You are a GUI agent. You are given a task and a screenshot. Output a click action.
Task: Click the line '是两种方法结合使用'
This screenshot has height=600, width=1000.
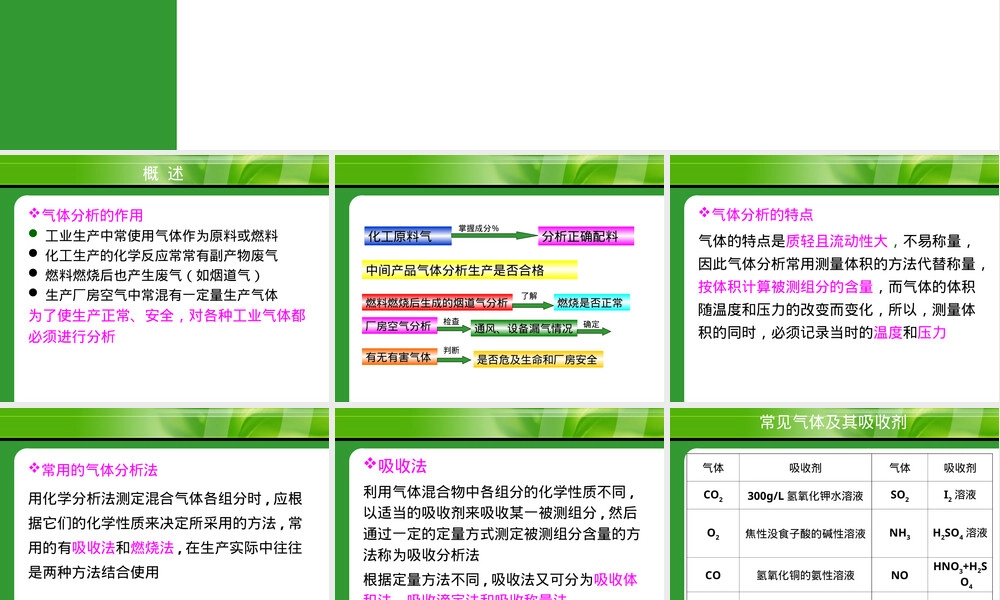(x=94, y=573)
